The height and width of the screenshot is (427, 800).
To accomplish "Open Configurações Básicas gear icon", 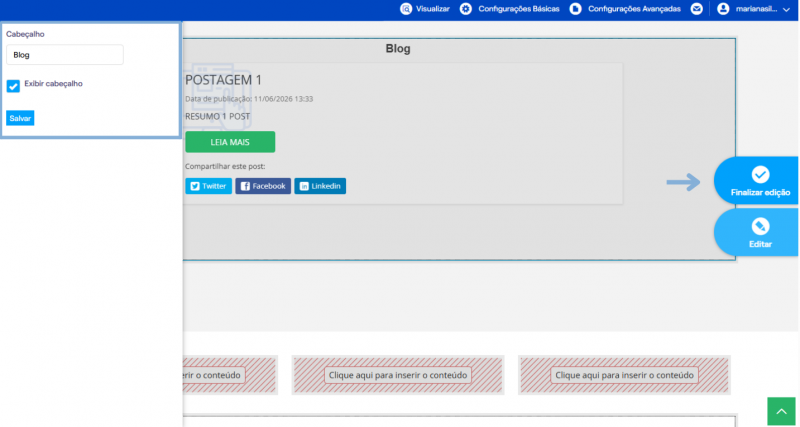I will tap(465, 9).
